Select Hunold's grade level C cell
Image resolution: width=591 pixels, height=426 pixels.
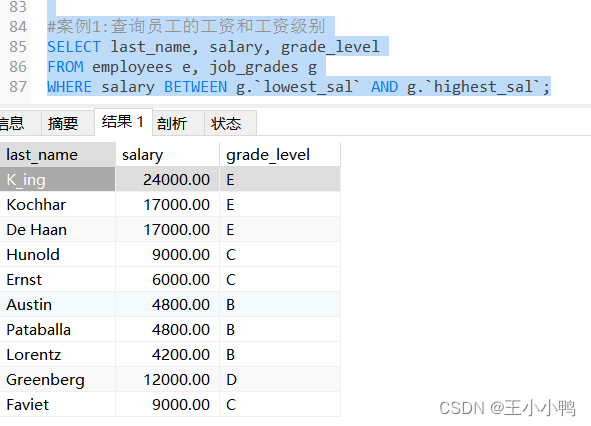click(x=280, y=254)
